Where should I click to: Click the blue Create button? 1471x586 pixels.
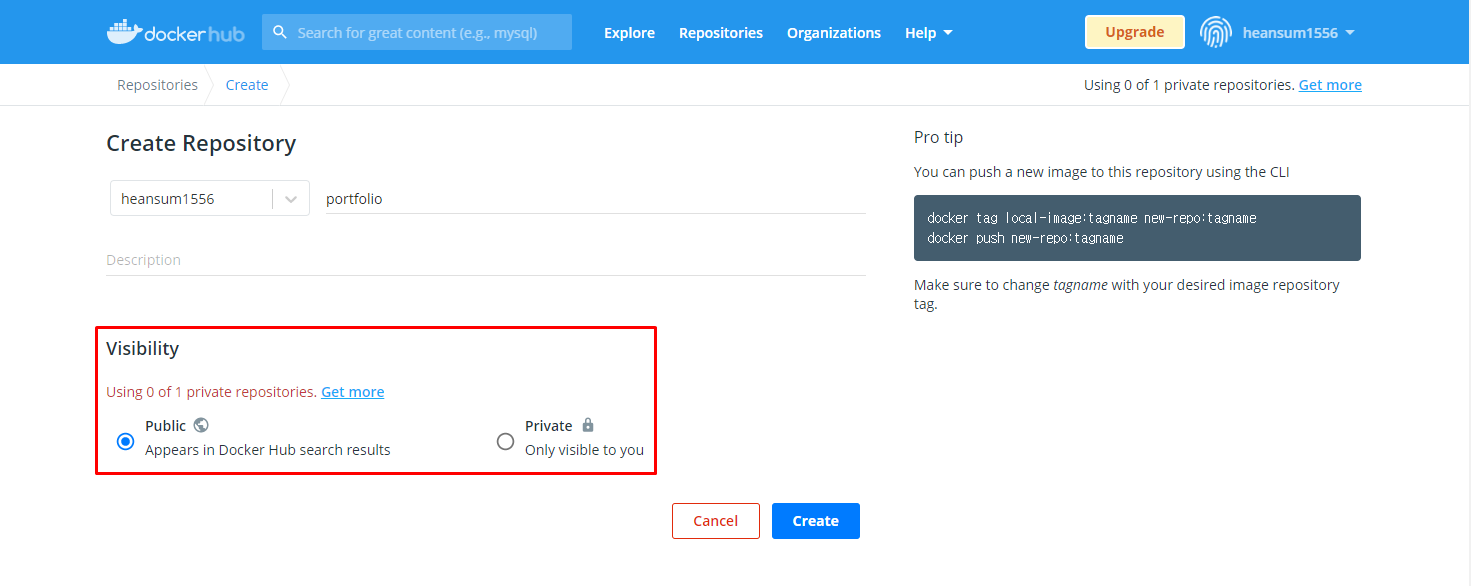[x=816, y=521]
